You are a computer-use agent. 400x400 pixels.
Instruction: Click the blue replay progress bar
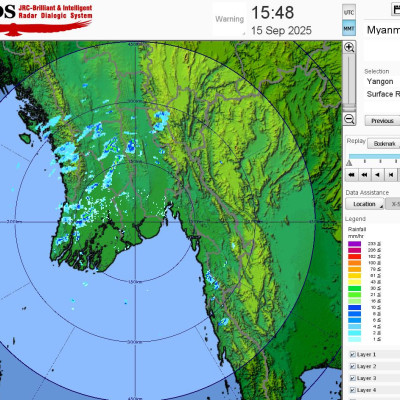tap(374, 156)
